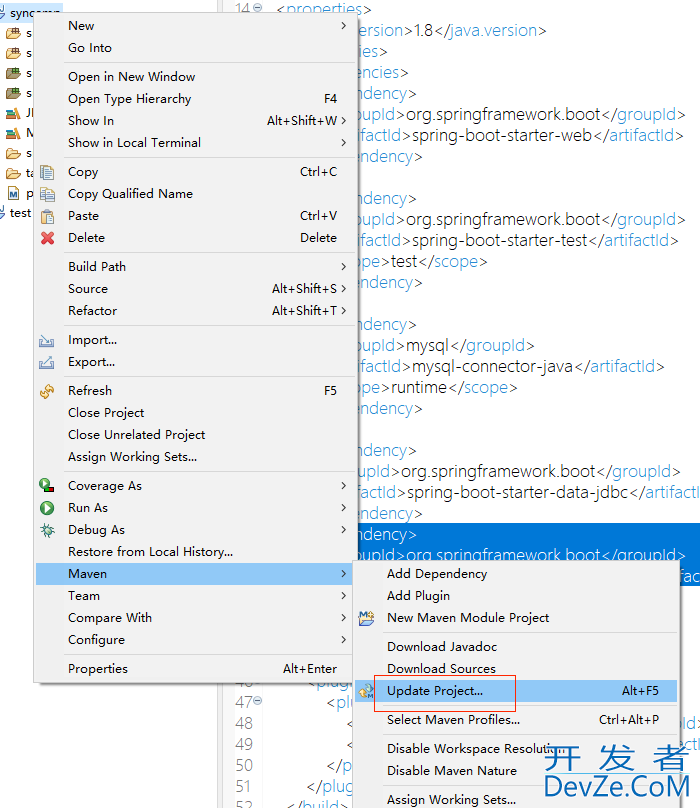Viewport: 700px width, 808px height.
Task: Collapse the properties fold toggle on line 14
Action: [257, 7]
